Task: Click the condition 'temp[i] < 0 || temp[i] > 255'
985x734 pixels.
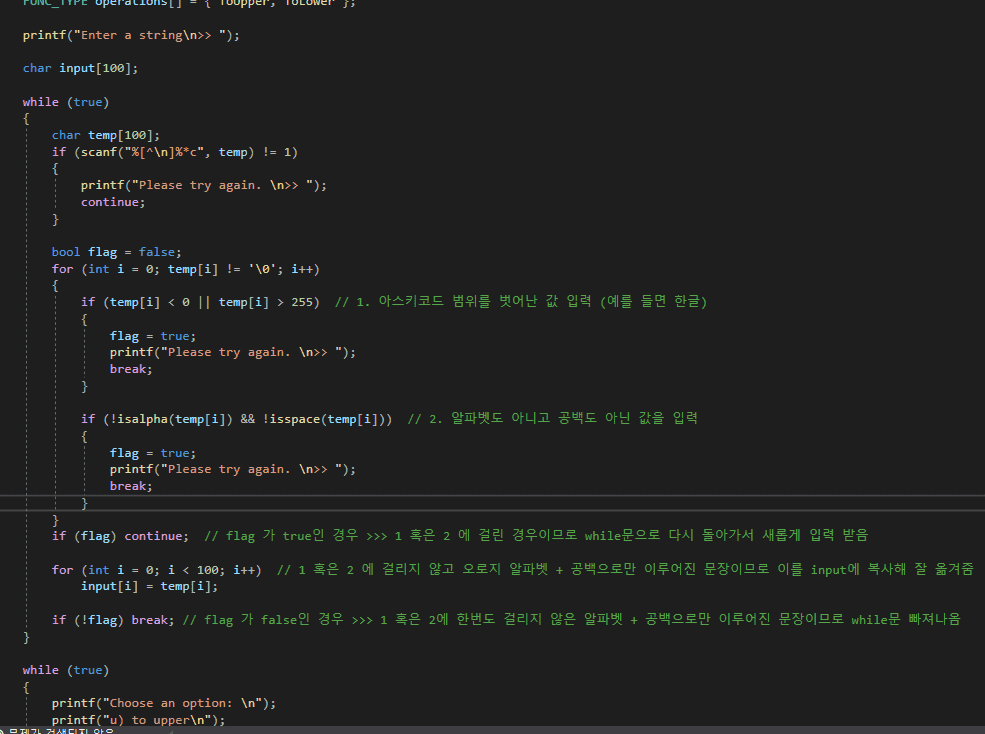Action: (211, 302)
